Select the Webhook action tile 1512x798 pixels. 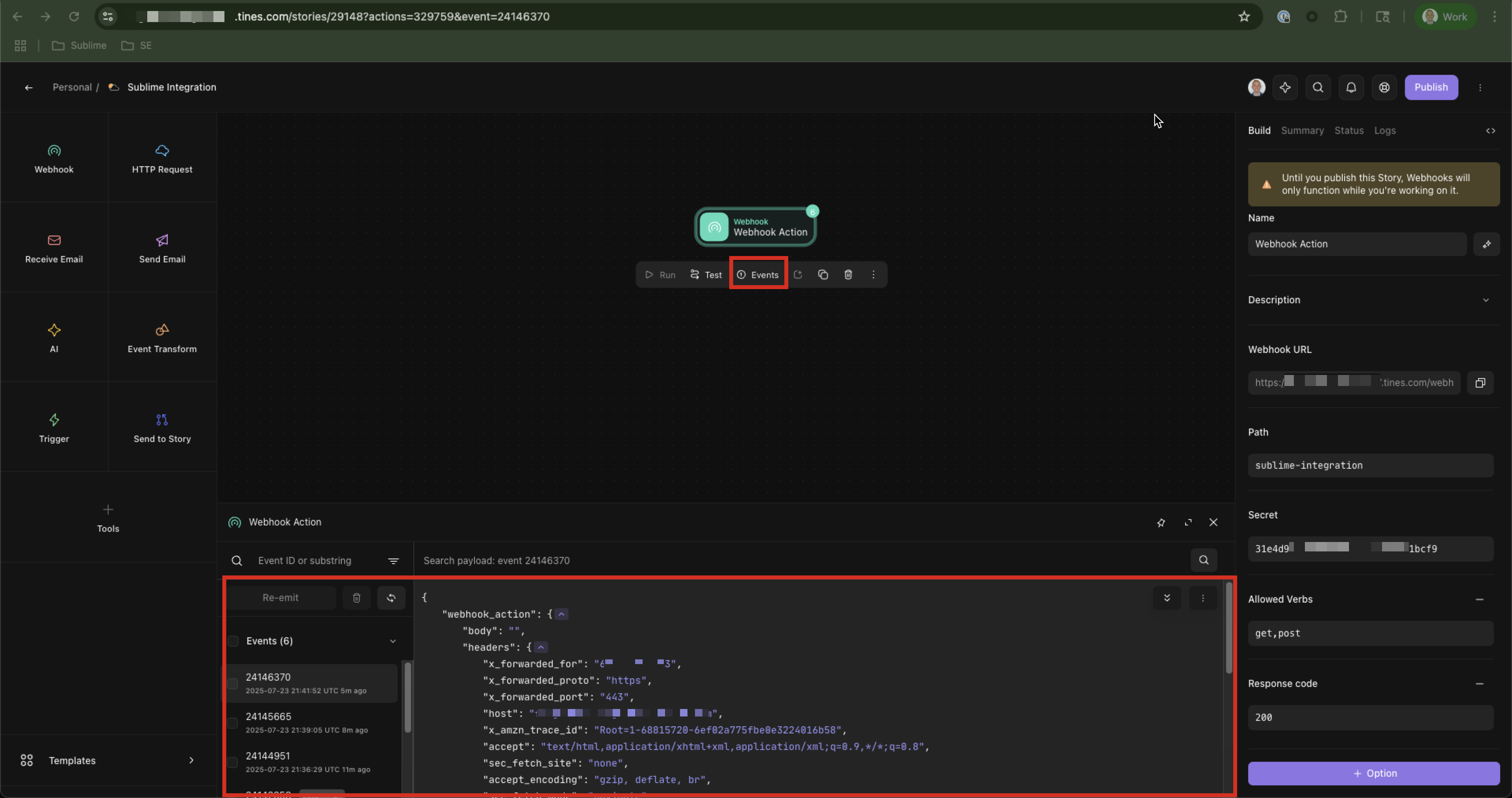click(54, 159)
